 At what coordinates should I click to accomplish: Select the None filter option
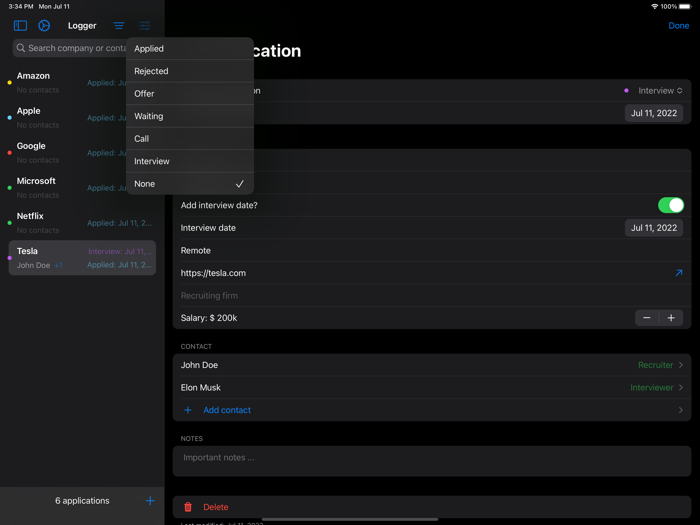pos(190,184)
